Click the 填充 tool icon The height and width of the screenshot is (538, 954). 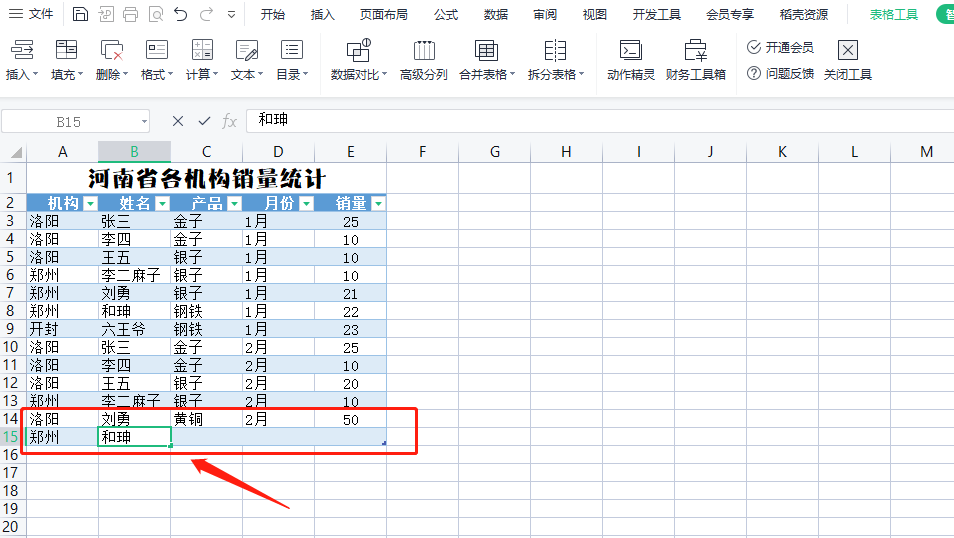(66, 50)
